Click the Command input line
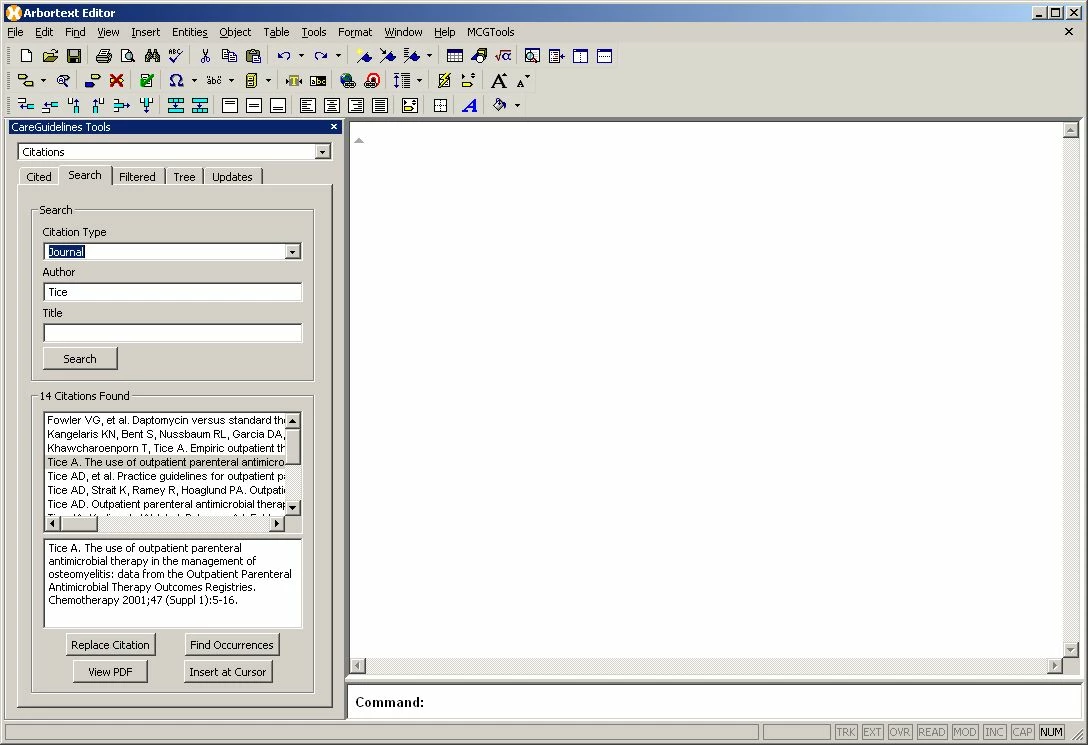The width and height of the screenshot is (1088, 745). click(x=715, y=702)
